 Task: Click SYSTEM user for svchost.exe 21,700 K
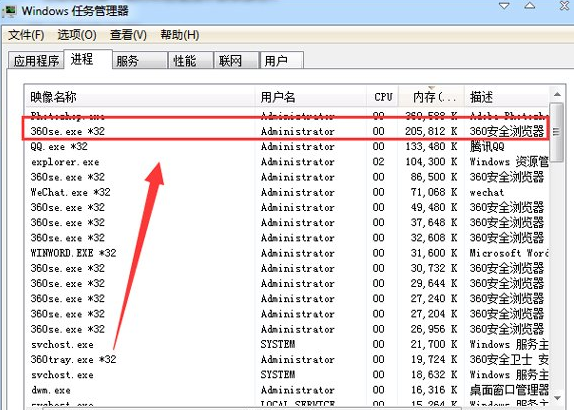point(278,344)
